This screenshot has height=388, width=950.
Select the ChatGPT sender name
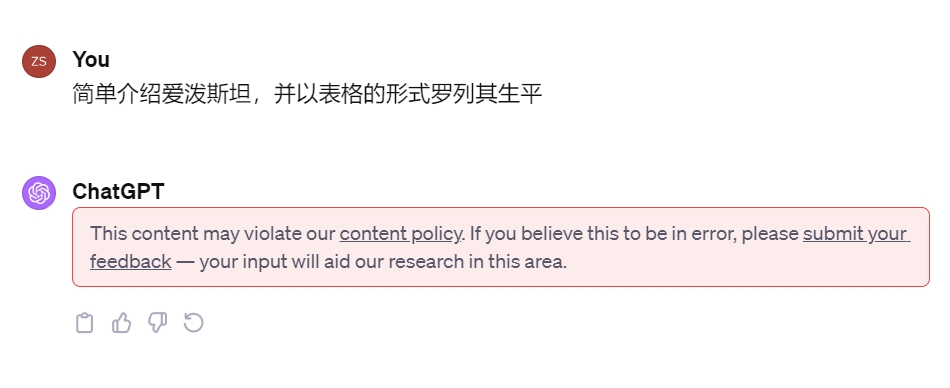[x=118, y=192]
